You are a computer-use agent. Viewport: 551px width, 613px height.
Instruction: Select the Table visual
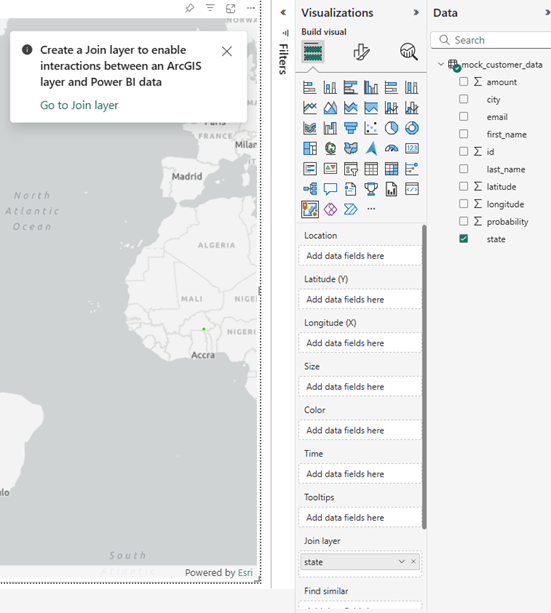pyautogui.click(x=371, y=169)
